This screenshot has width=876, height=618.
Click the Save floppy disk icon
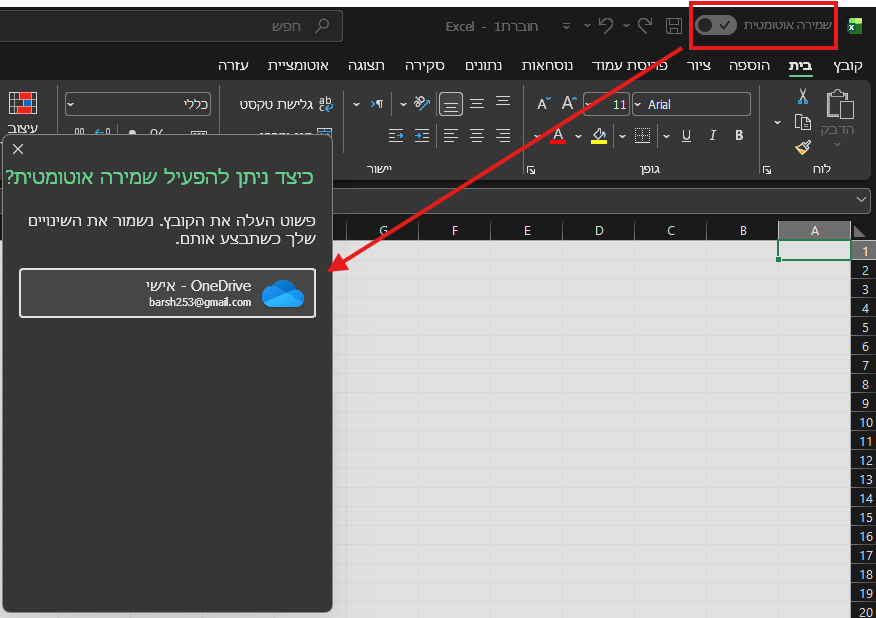pos(674,26)
